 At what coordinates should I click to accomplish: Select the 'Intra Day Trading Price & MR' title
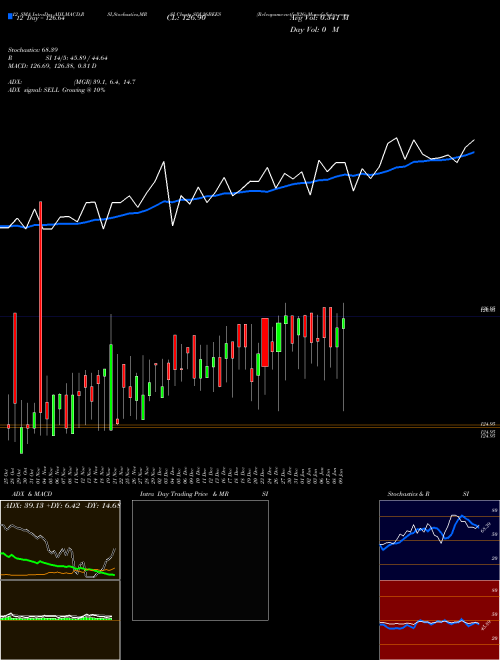click(185, 494)
